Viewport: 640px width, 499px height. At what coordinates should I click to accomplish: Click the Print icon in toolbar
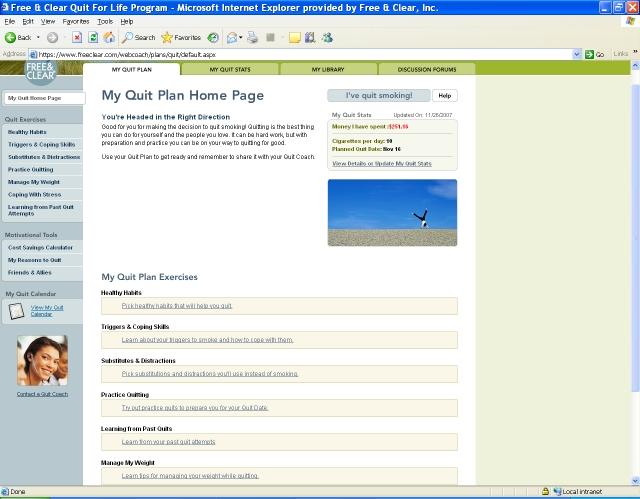pos(253,37)
